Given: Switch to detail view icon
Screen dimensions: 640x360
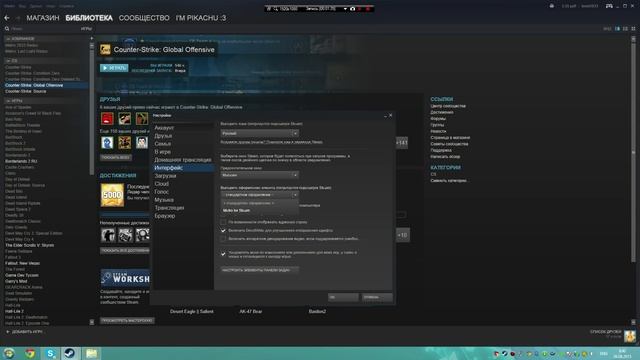Looking at the screenshot, I should click(x=618, y=29).
